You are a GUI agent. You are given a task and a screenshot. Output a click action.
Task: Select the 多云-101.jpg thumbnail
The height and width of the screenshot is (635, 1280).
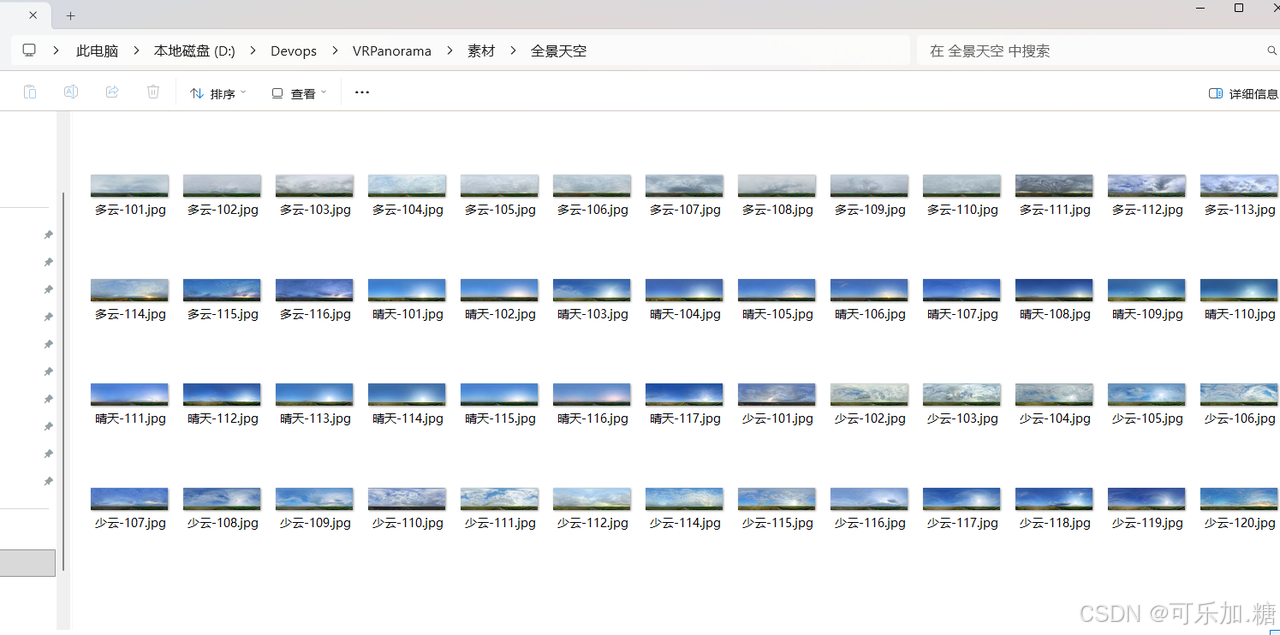[130, 186]
